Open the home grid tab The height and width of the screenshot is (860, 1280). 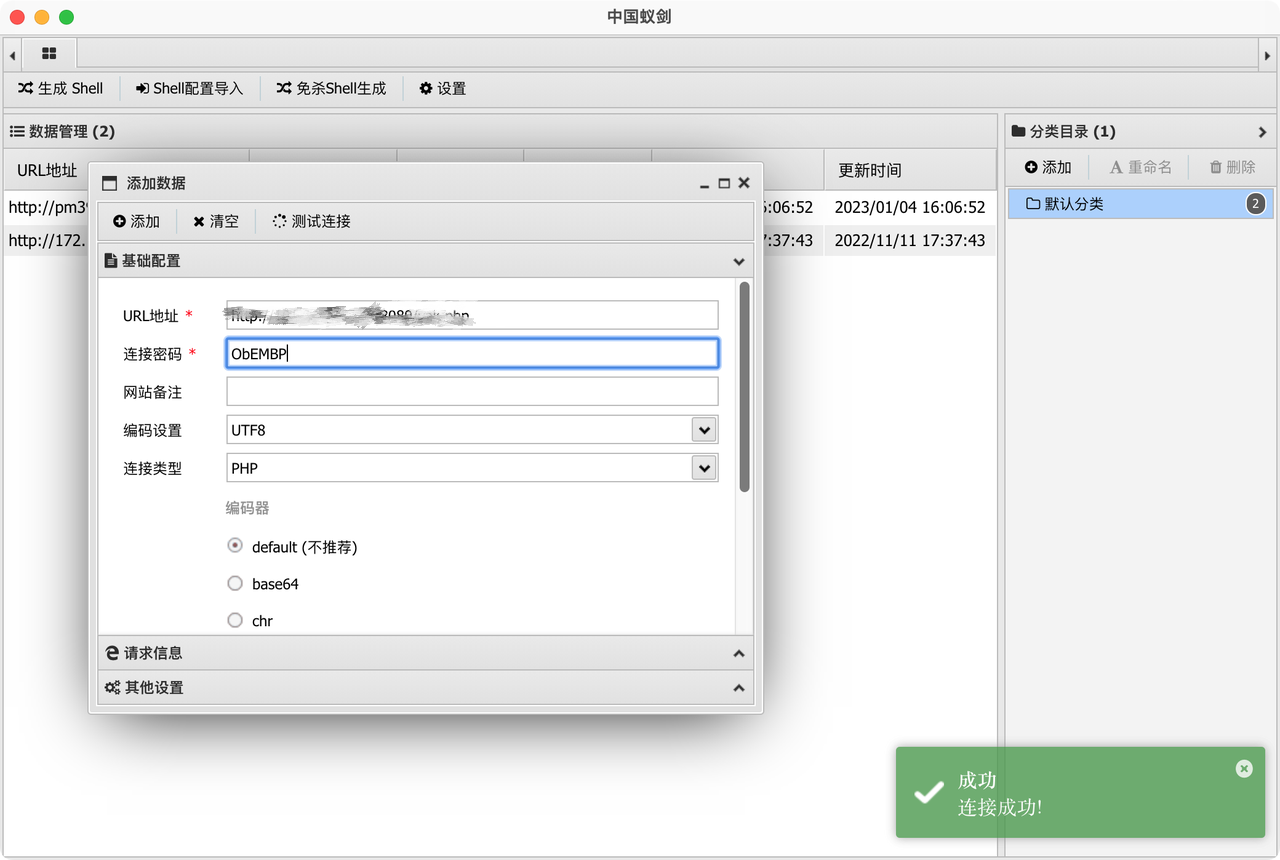coord(50,54)
